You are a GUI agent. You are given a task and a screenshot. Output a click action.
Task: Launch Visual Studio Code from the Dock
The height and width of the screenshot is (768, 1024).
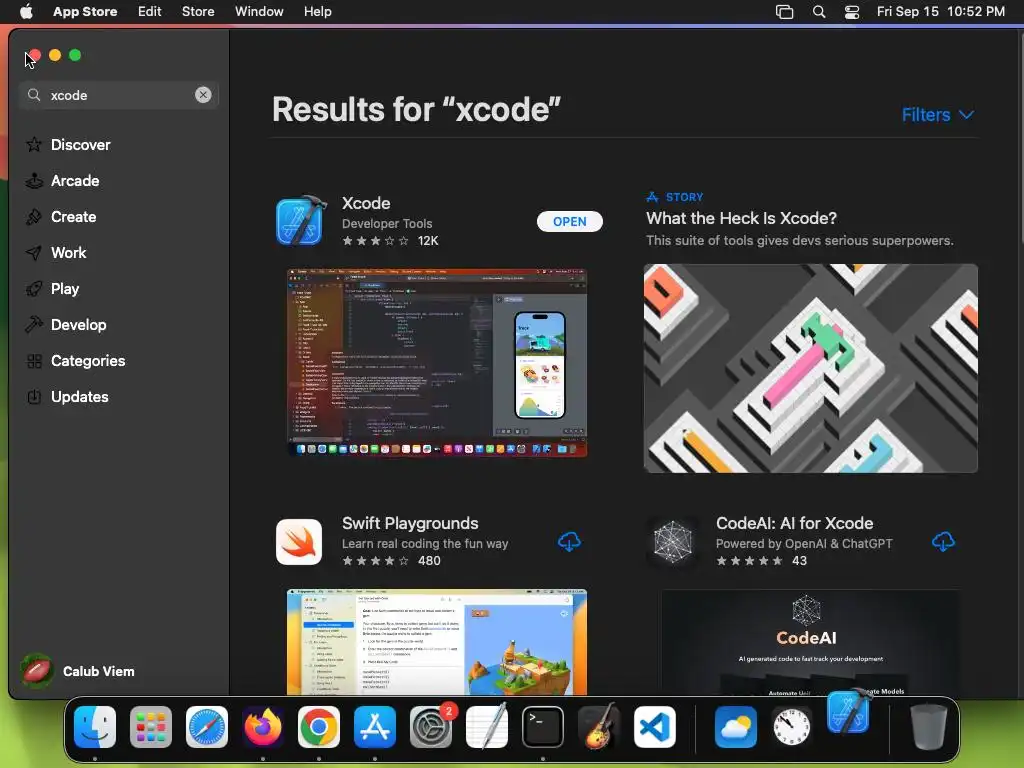coord(655,727)
